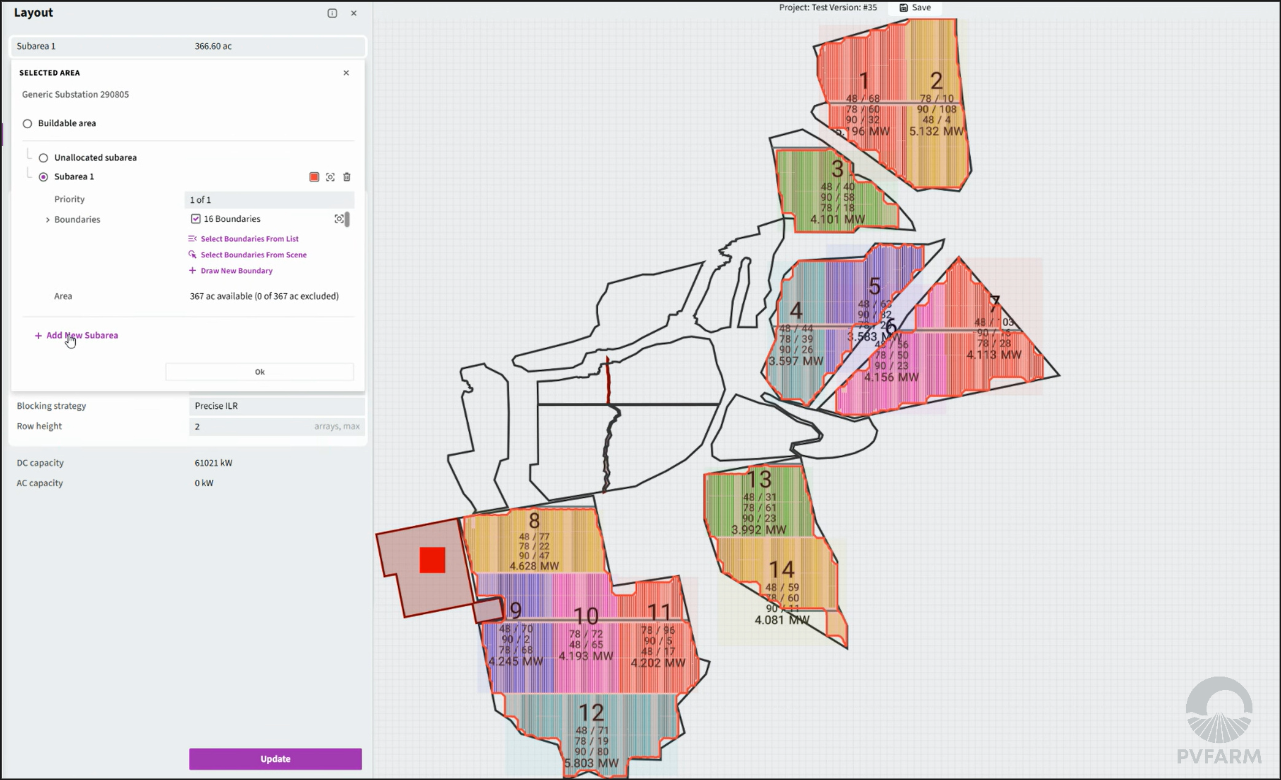Viewport: 1281px width, 780px height.
Task: Expand the Boundaries tree chevron
Action: tap(47, 220)
